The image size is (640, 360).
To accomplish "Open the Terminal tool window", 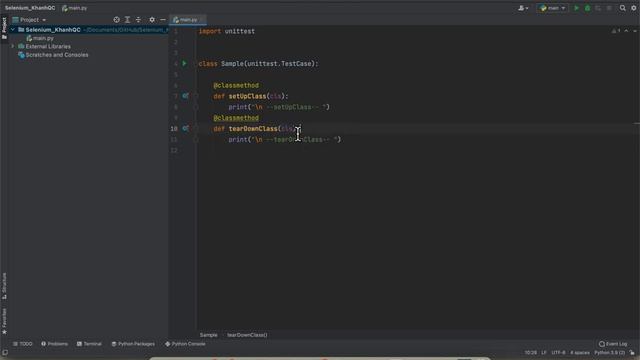I will (x=89, y=344).
